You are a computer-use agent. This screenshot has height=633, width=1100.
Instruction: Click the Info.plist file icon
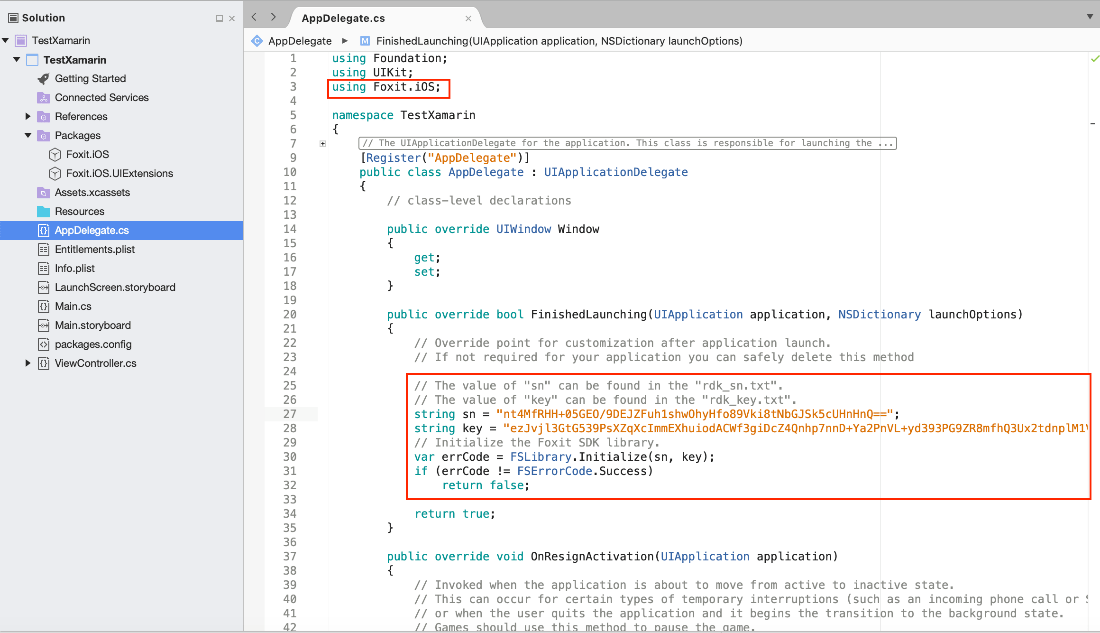[x=43, y=268]
